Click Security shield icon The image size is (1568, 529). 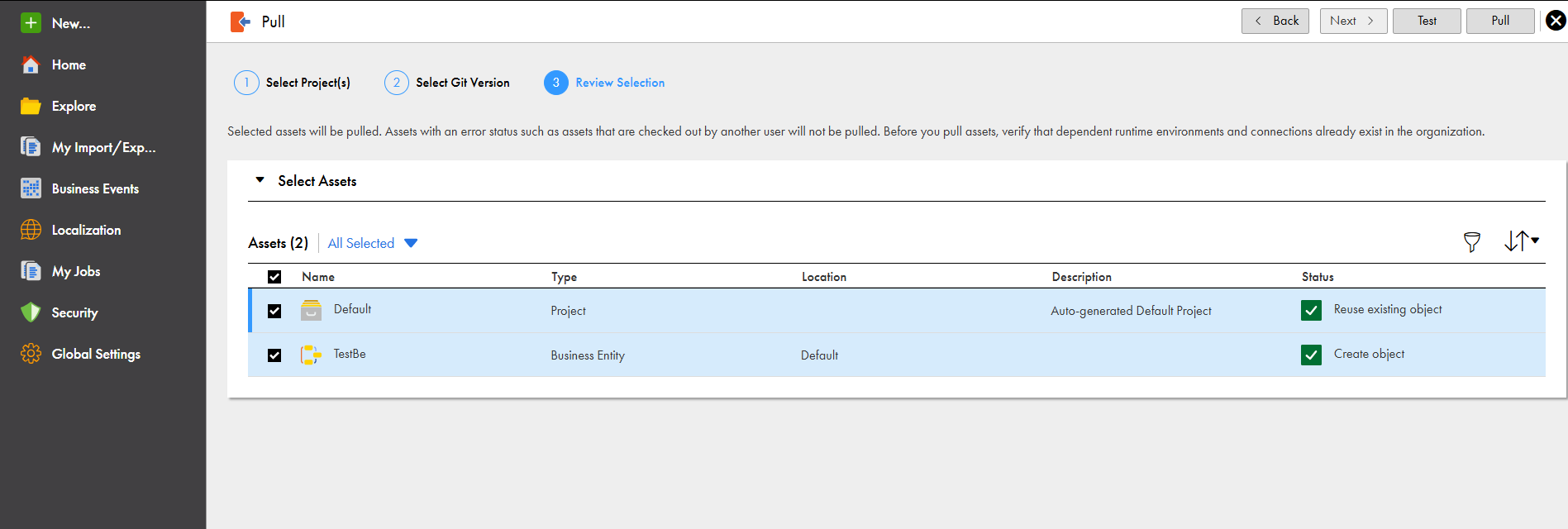(x=31, y=312)
